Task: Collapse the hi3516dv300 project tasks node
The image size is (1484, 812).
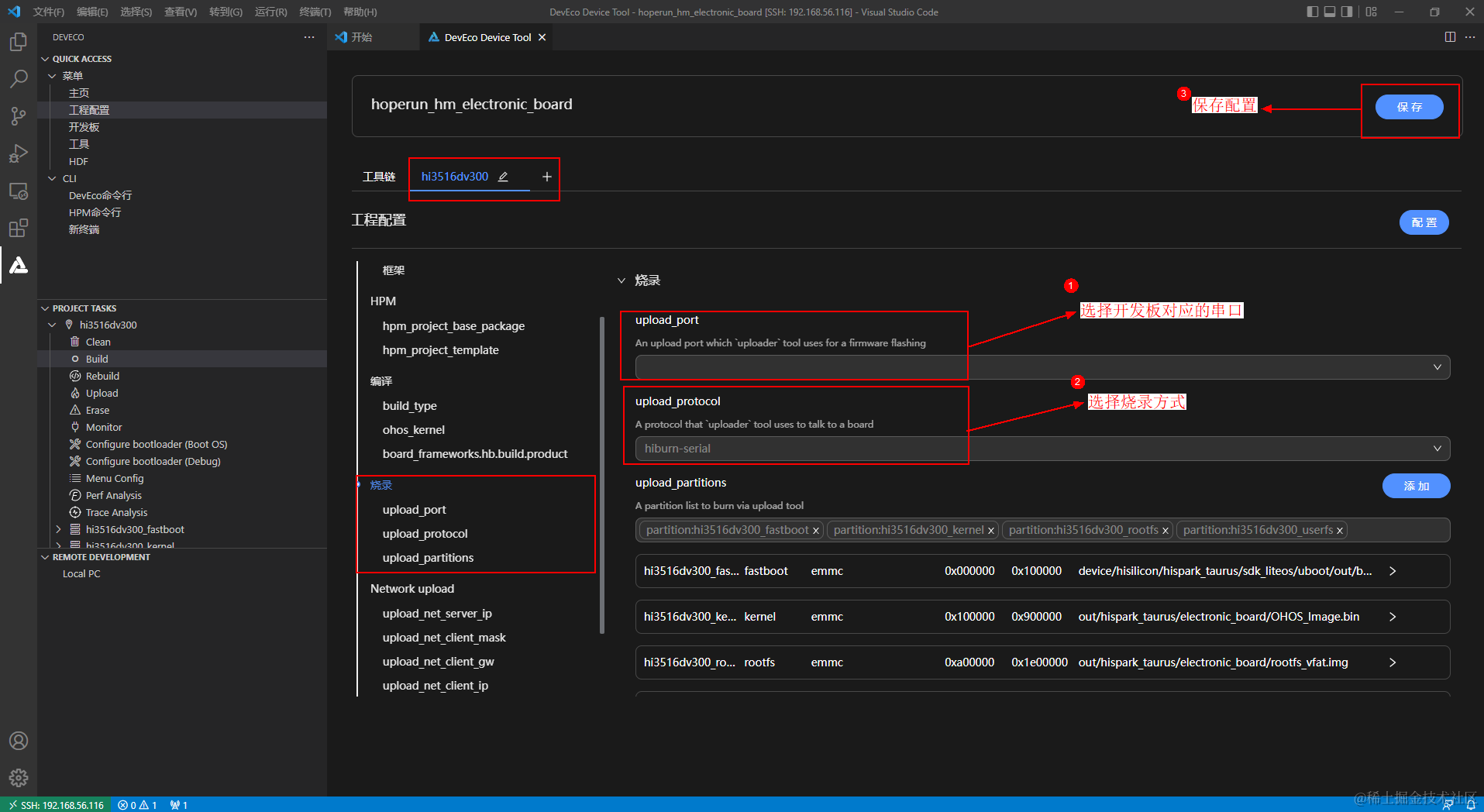Action: point(53,325)
